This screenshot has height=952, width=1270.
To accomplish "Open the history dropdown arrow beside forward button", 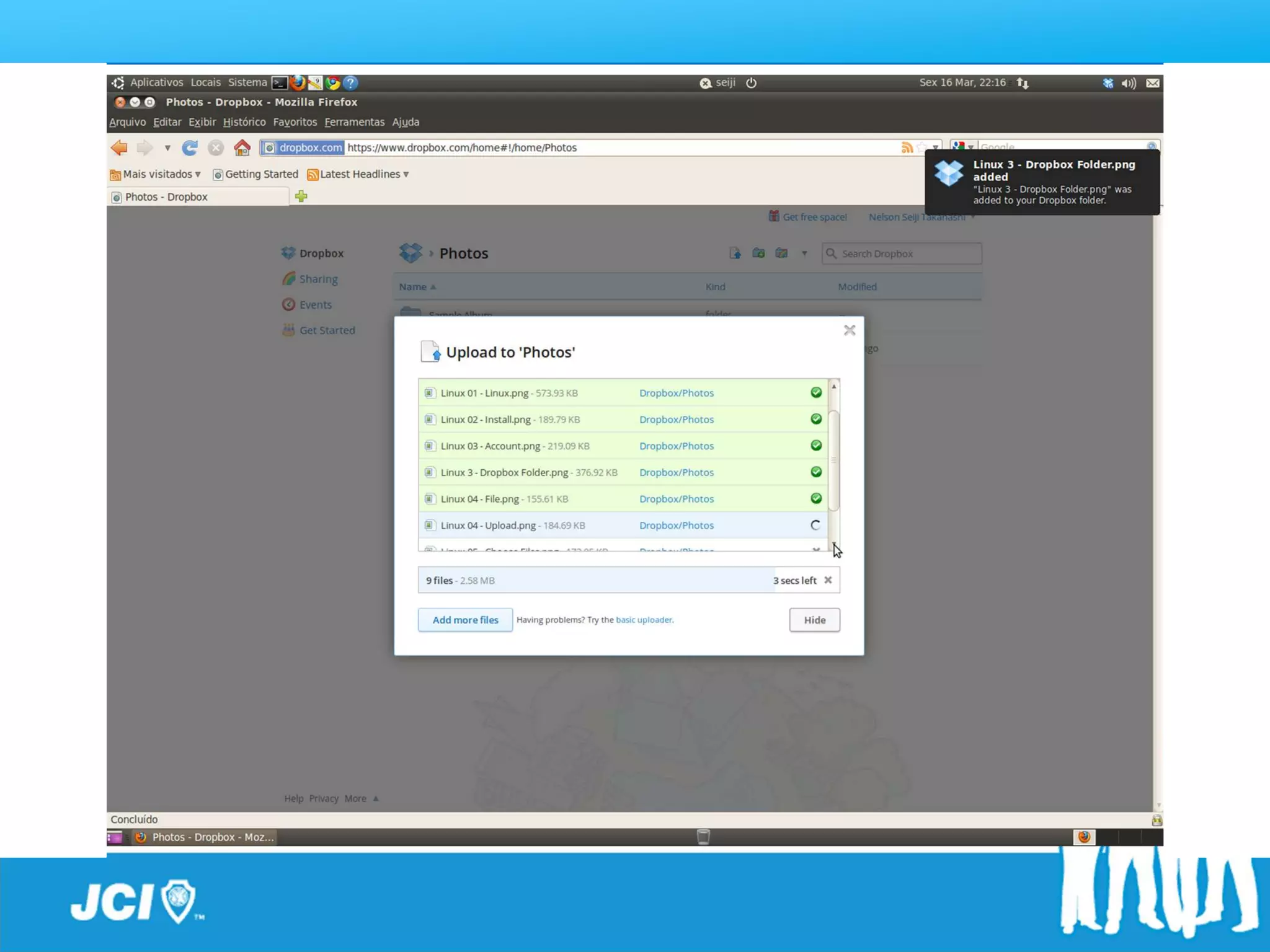I will [x=167, y=148].
